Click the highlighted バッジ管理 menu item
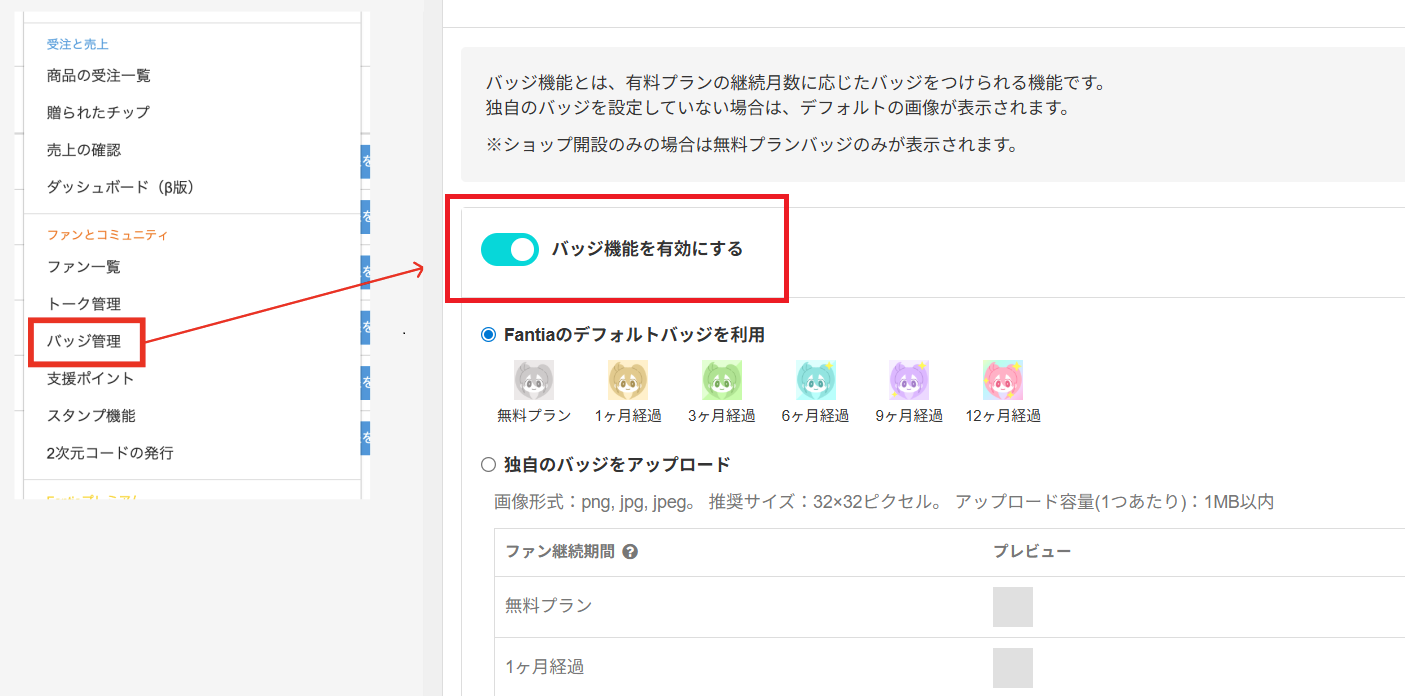Screen dimensions: 1405x696 click(x=84, y=341)
